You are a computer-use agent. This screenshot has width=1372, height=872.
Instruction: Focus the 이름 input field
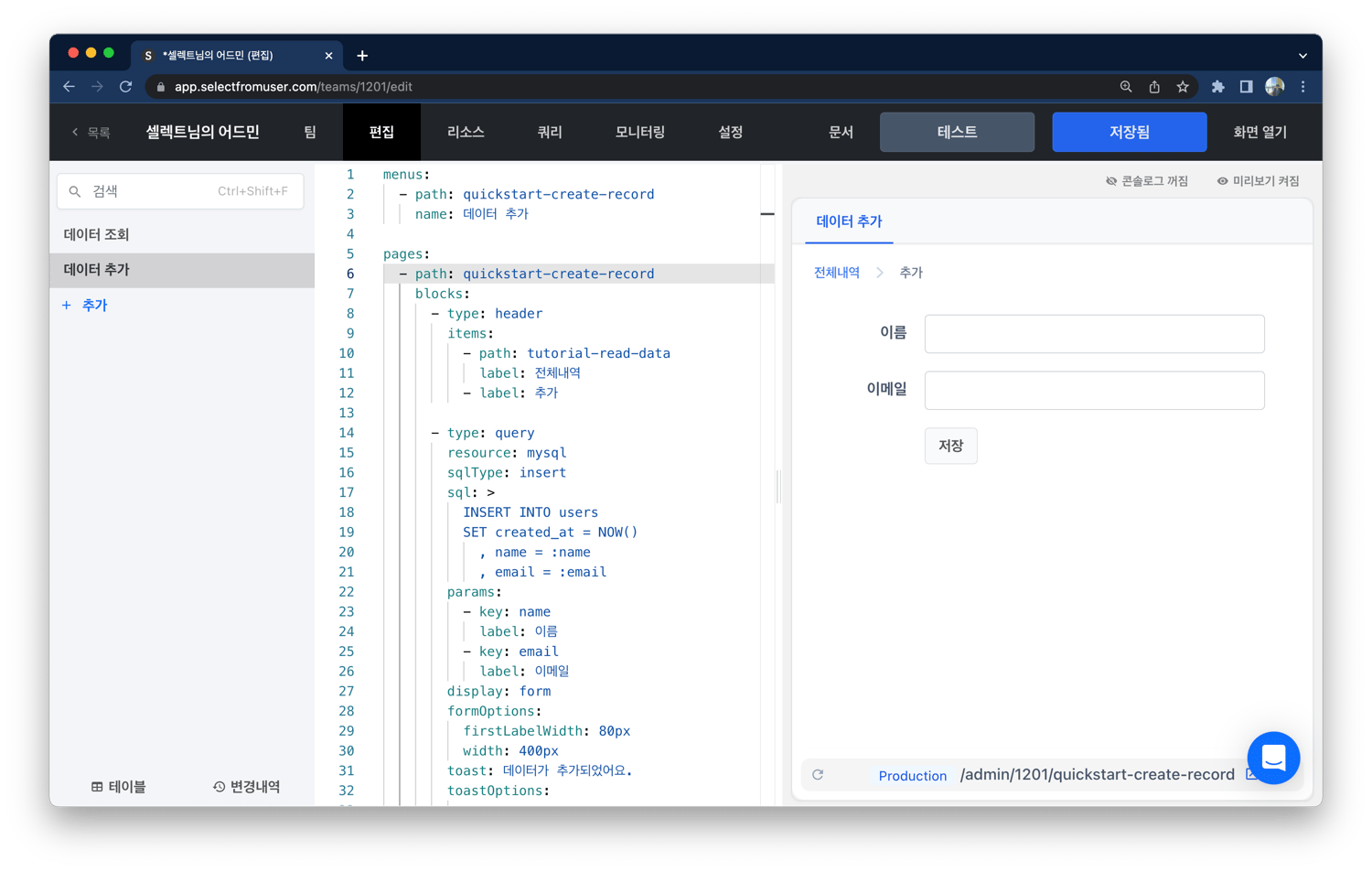click(x=1094, y=334)
